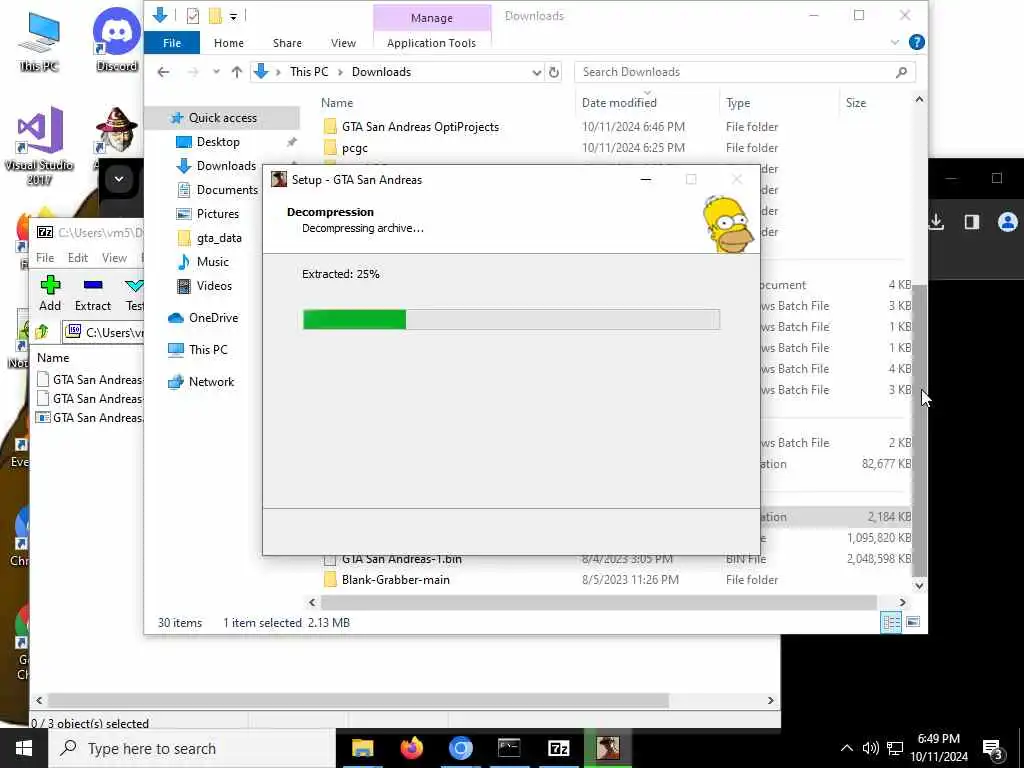This screenshot has height=768, width=1024.
Task: Open the View menu in 7-Zip
Action: coord(114,257)
